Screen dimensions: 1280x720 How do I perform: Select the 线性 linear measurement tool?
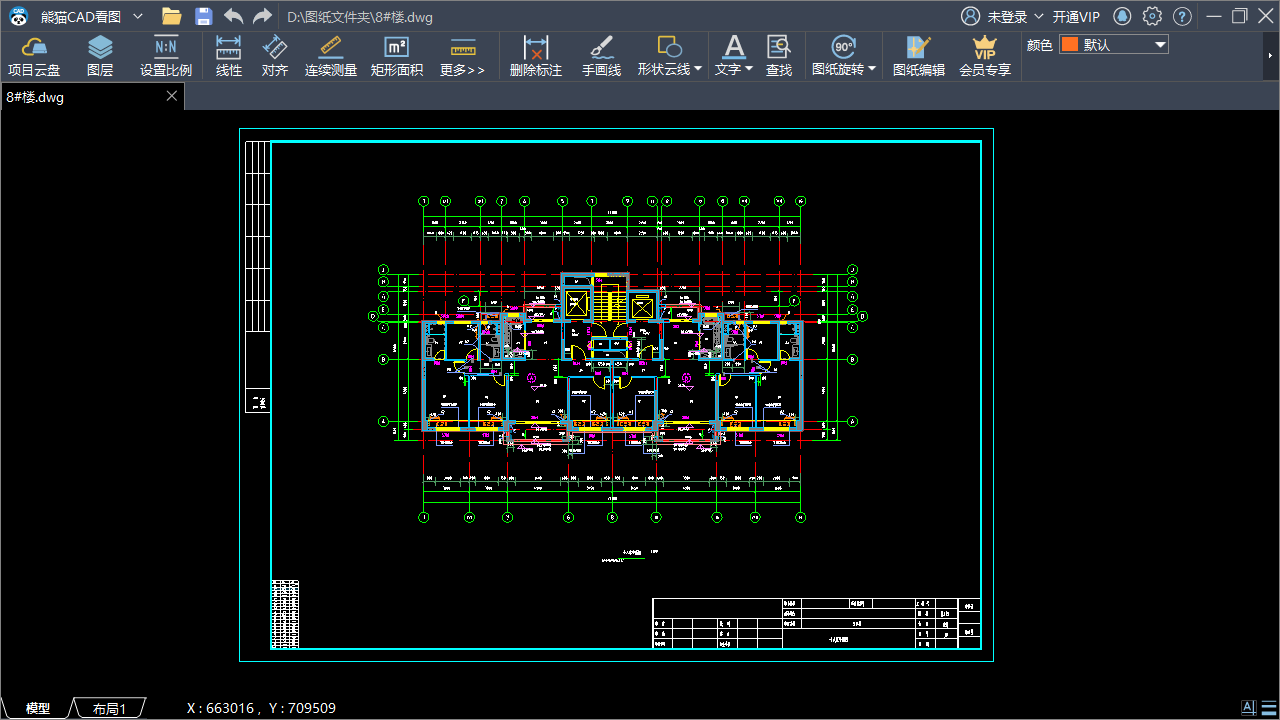pos(229,56)
